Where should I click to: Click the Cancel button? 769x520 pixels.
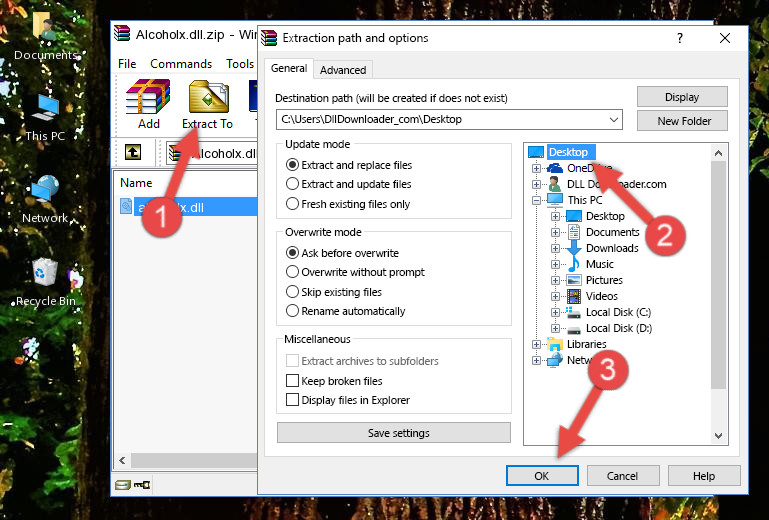[x=622, y=476]
